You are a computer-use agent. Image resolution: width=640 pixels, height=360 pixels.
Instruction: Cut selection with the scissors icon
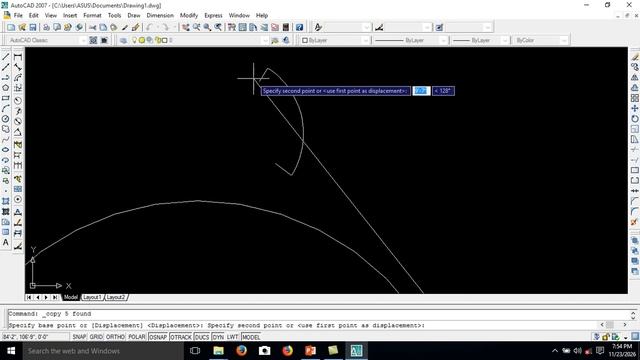93,27
